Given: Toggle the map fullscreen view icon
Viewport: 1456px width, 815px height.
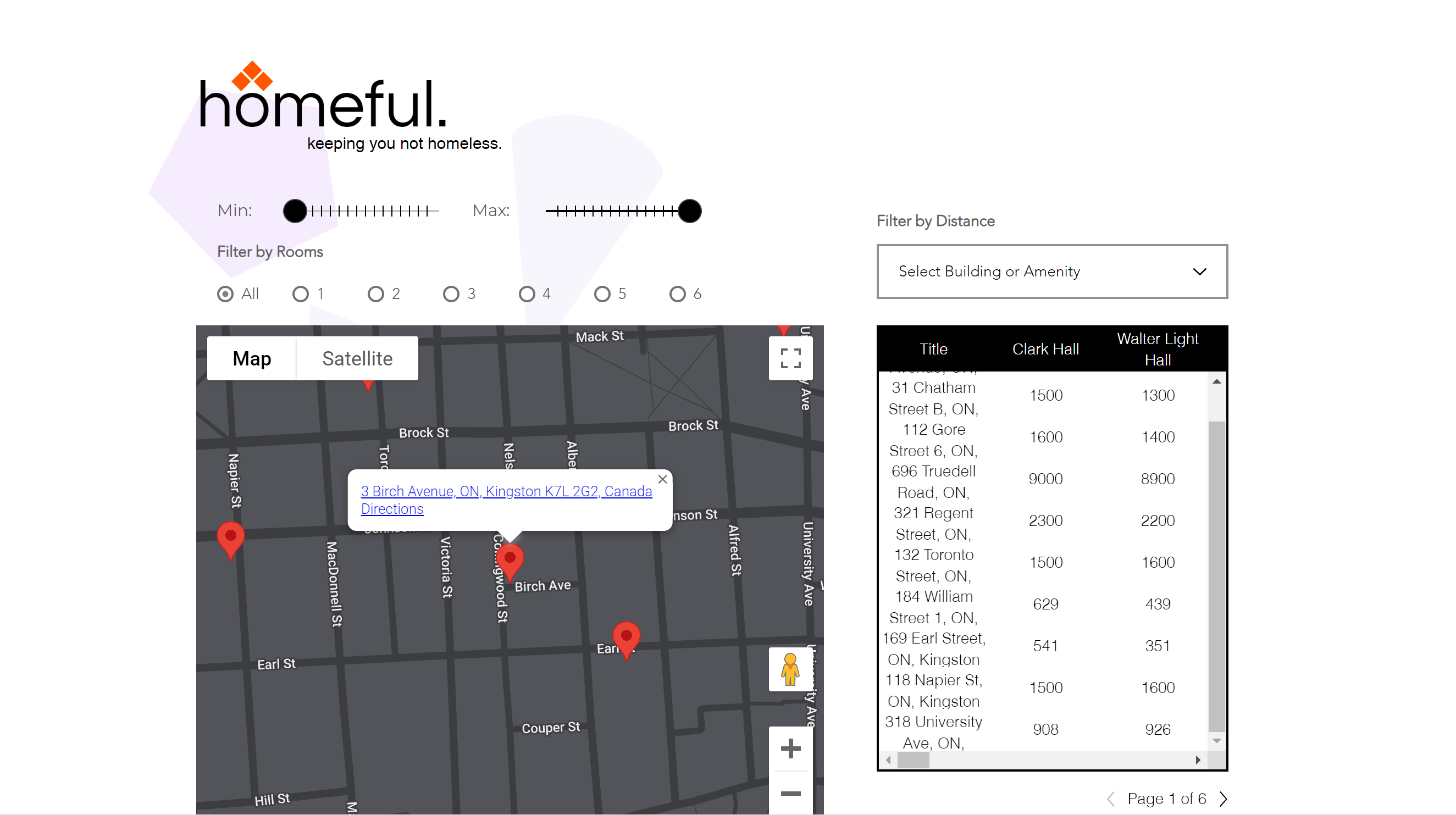Looking at the screenshot, I should pyautogui.click(x=790, y=358).
